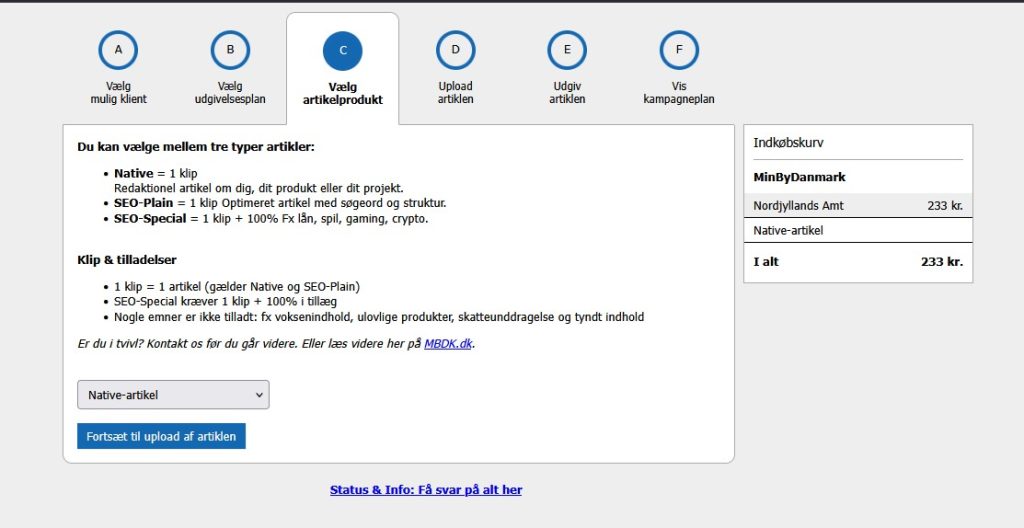Click the MinByDanmark cart heading
The height and width of the screenshot is (528, 1024).
[x=799, y=177]
